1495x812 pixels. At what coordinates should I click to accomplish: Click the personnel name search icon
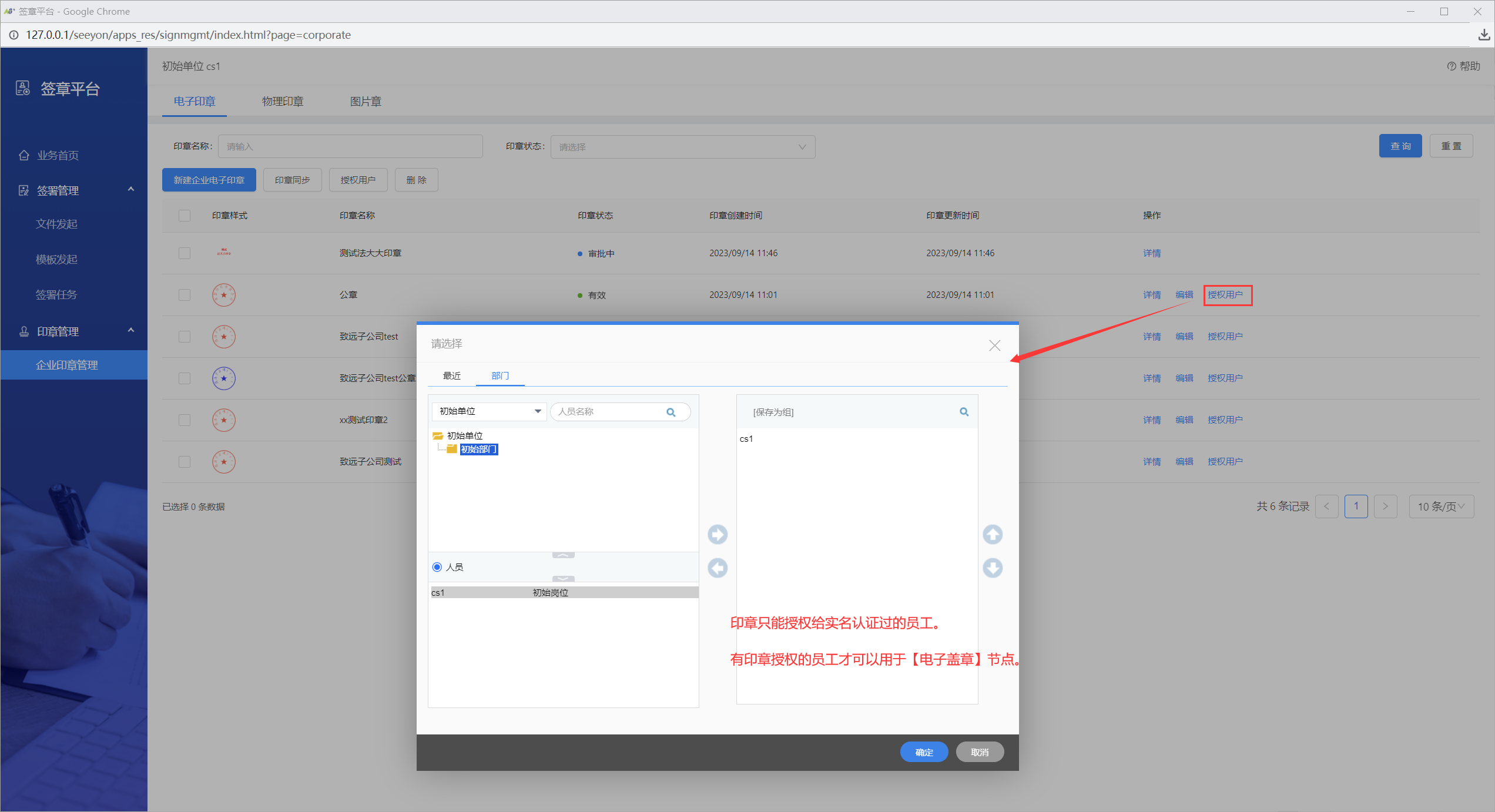671,412
